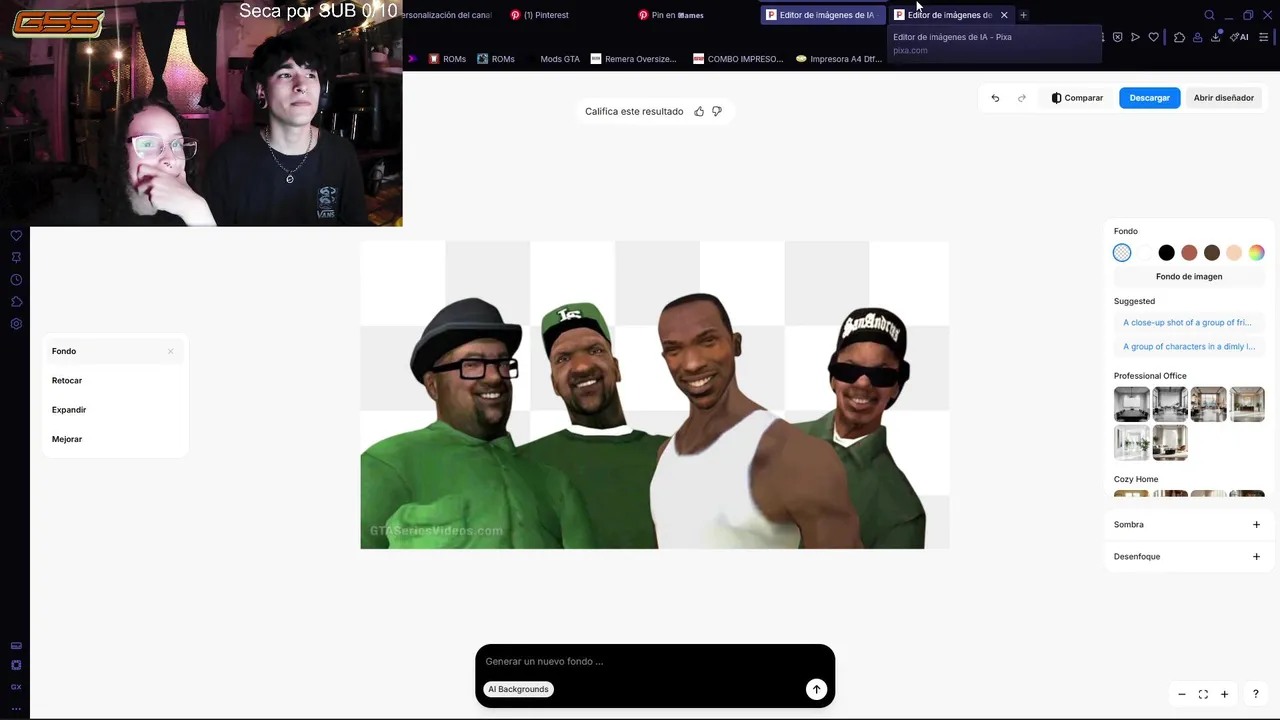Select the Mejorar tool
The image size is (1280, 720).
tap(114, 439)
